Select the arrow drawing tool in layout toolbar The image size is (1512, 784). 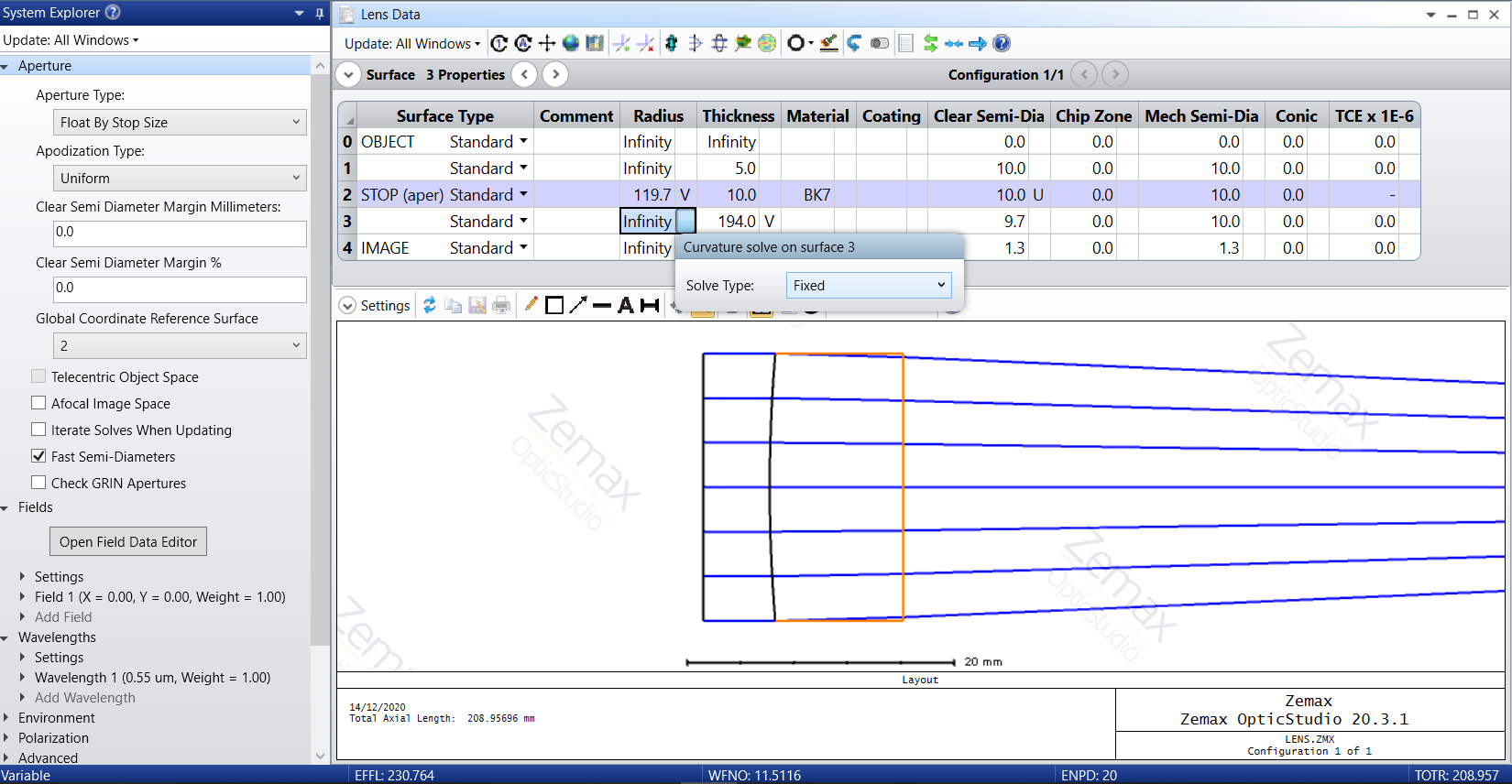578,306
